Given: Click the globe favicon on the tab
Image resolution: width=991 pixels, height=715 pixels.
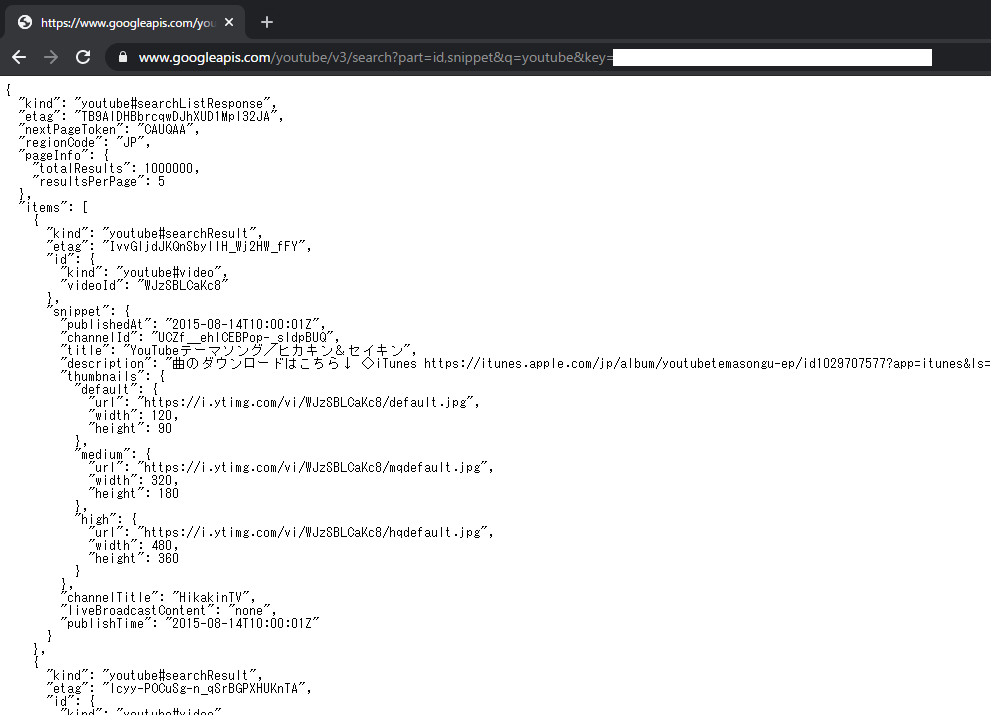Looking at the screenshot, I should click(x=25, y=22).
